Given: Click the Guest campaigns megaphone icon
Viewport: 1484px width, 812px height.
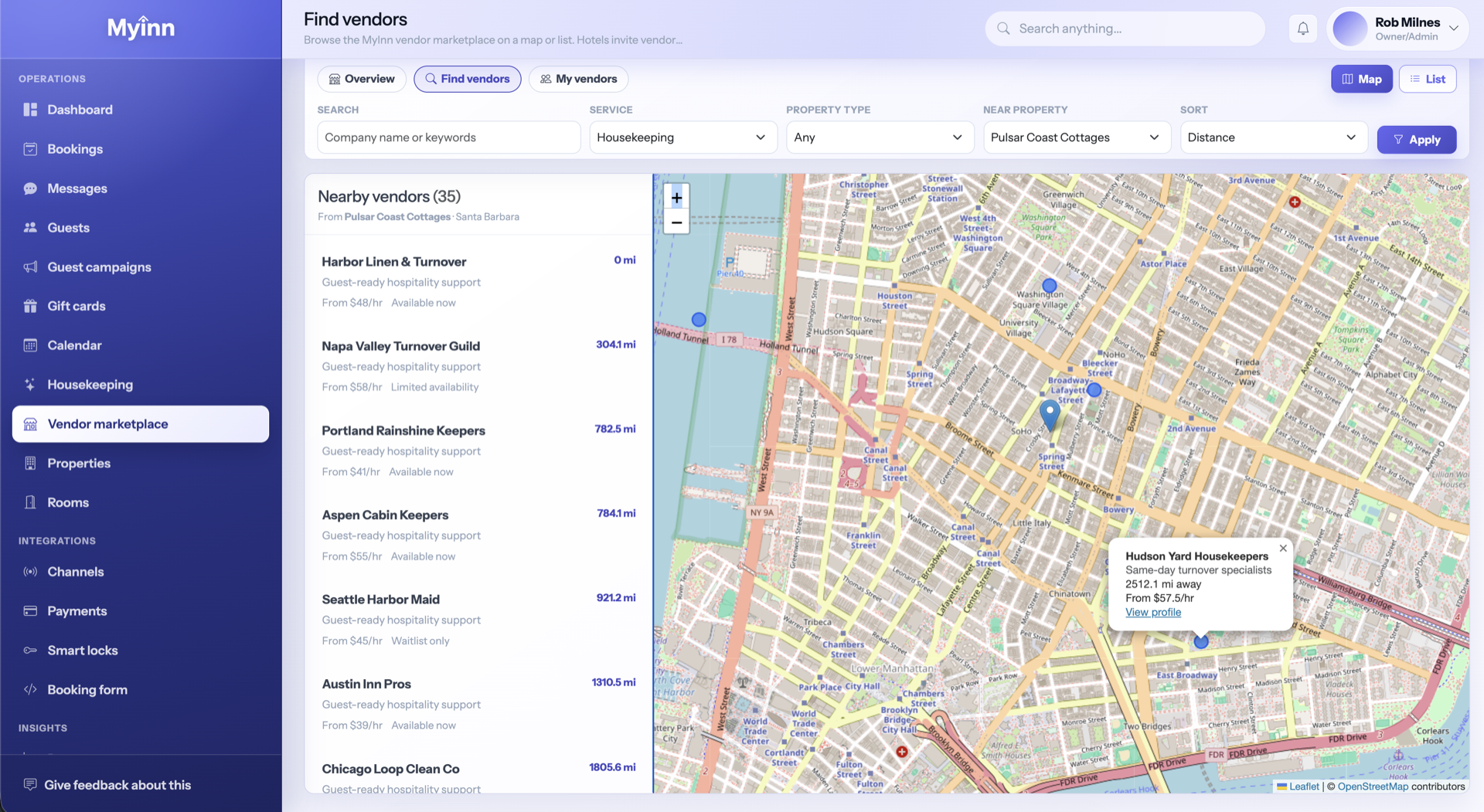Looking at the screenshot, I should 30,267.
